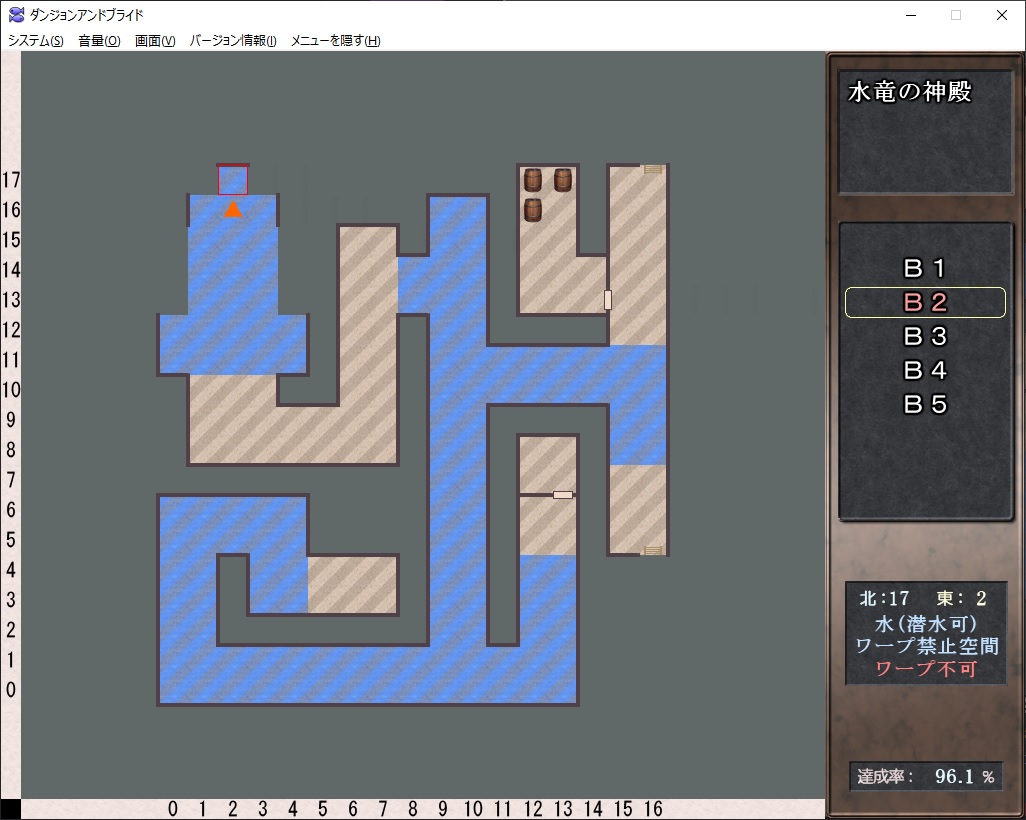Select the highlighted B2 floor
Image resolution: width=1026 pixels, height=820 pixels.
pos(925,302)
